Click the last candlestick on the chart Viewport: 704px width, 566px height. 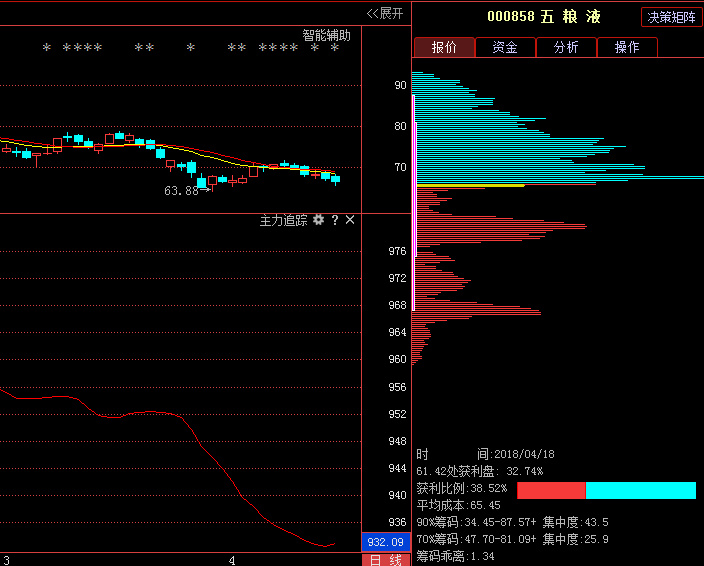335,179
